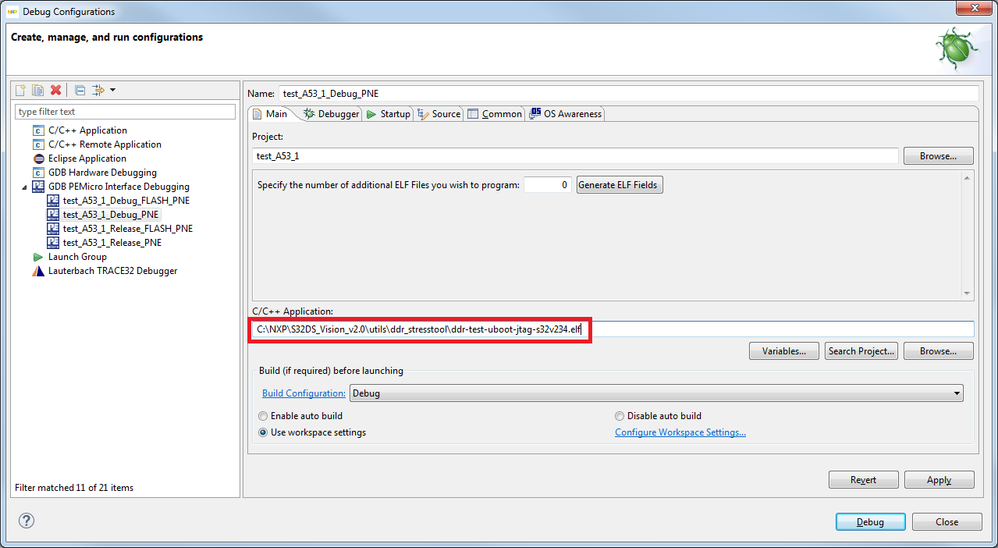Switch to the Startup tab
This screenshot has height=548, width=998.
pos(388,114)
